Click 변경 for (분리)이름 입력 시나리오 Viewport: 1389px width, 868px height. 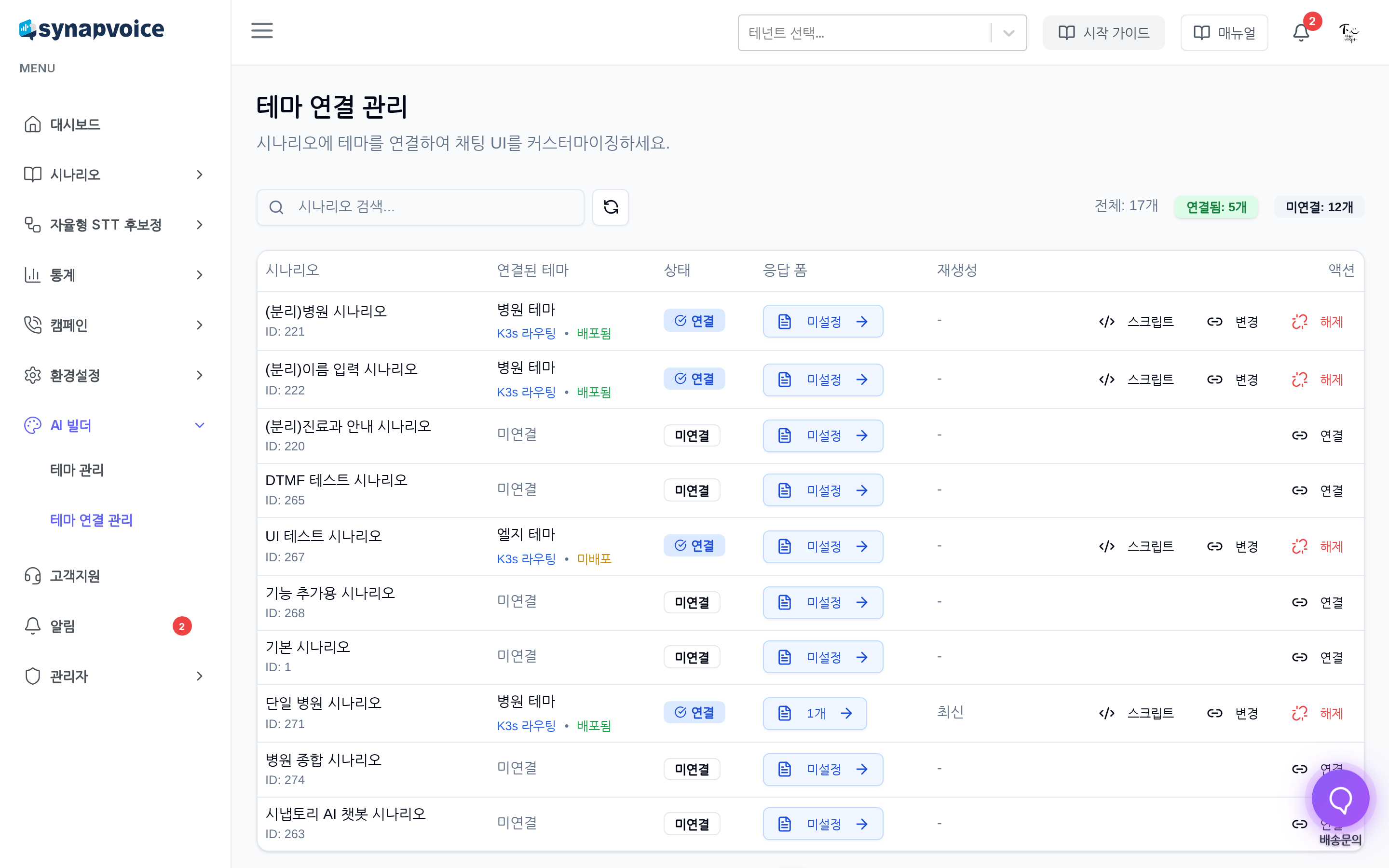tap(1232, 380)
